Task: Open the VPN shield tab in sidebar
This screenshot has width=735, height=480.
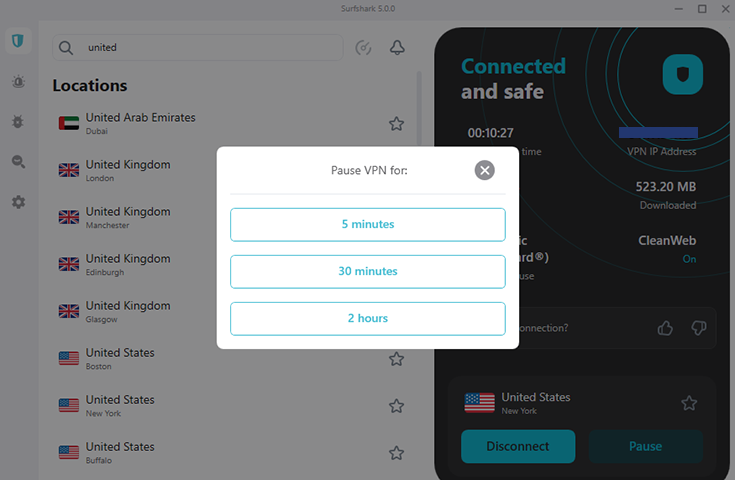Action: point(18,41)
